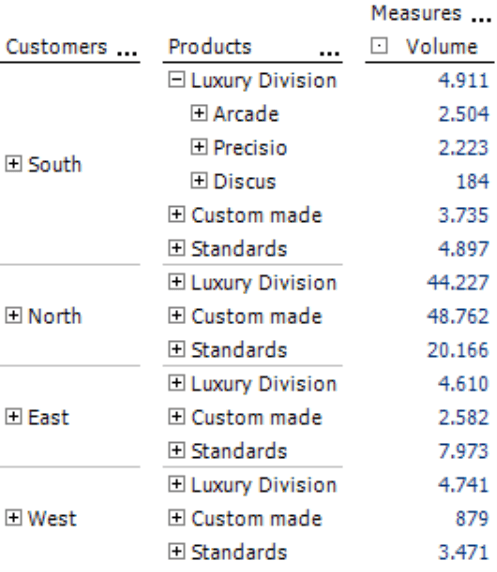Expand Standards under North
The height and width of the screenshot is (572, 497).
click(176, 349)
